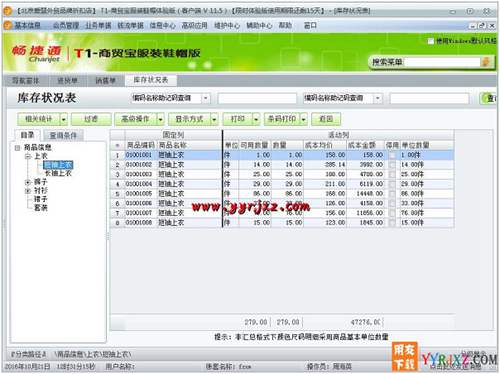Switch to the 目录 panel tab
Image resolution: width=500 pixels, height=374 pixels.
(27, 135)
